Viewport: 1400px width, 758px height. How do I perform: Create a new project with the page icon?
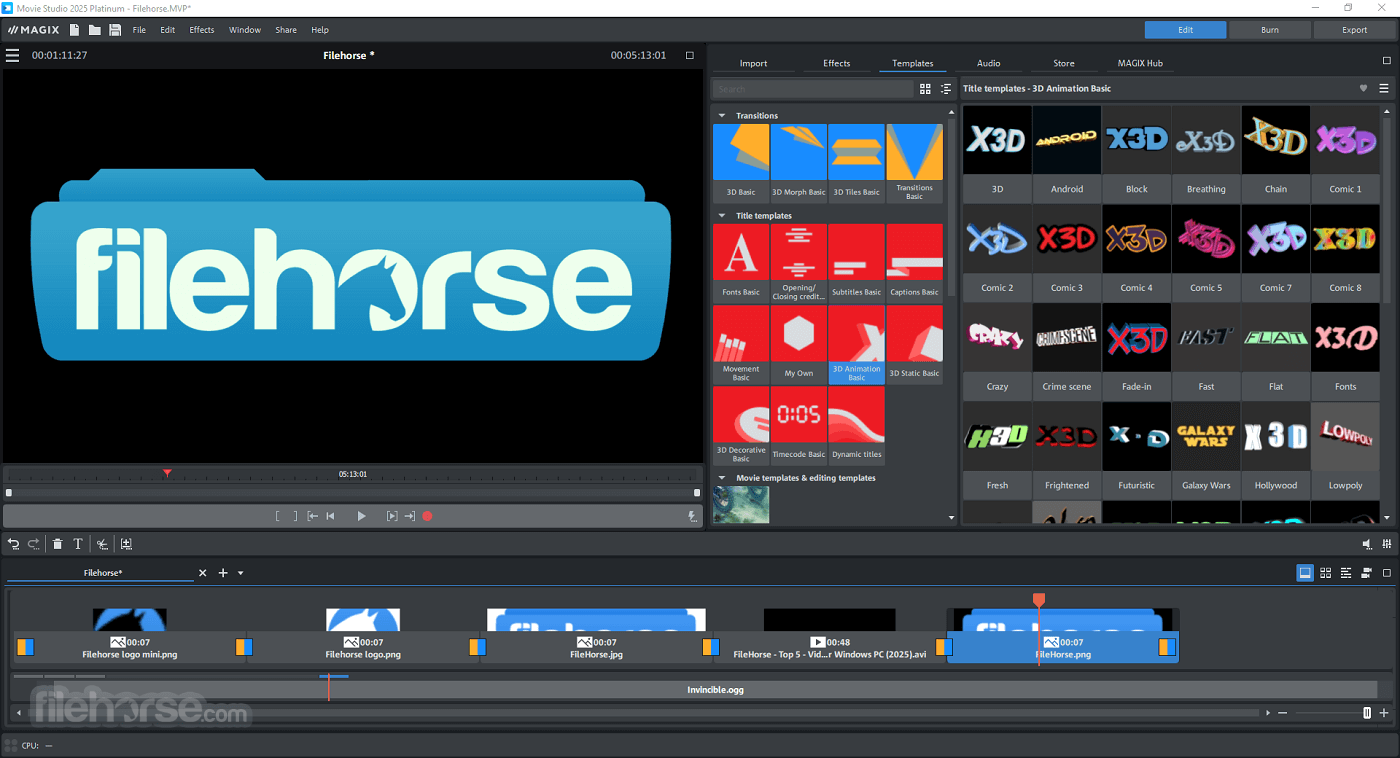(x=75, y=30)
